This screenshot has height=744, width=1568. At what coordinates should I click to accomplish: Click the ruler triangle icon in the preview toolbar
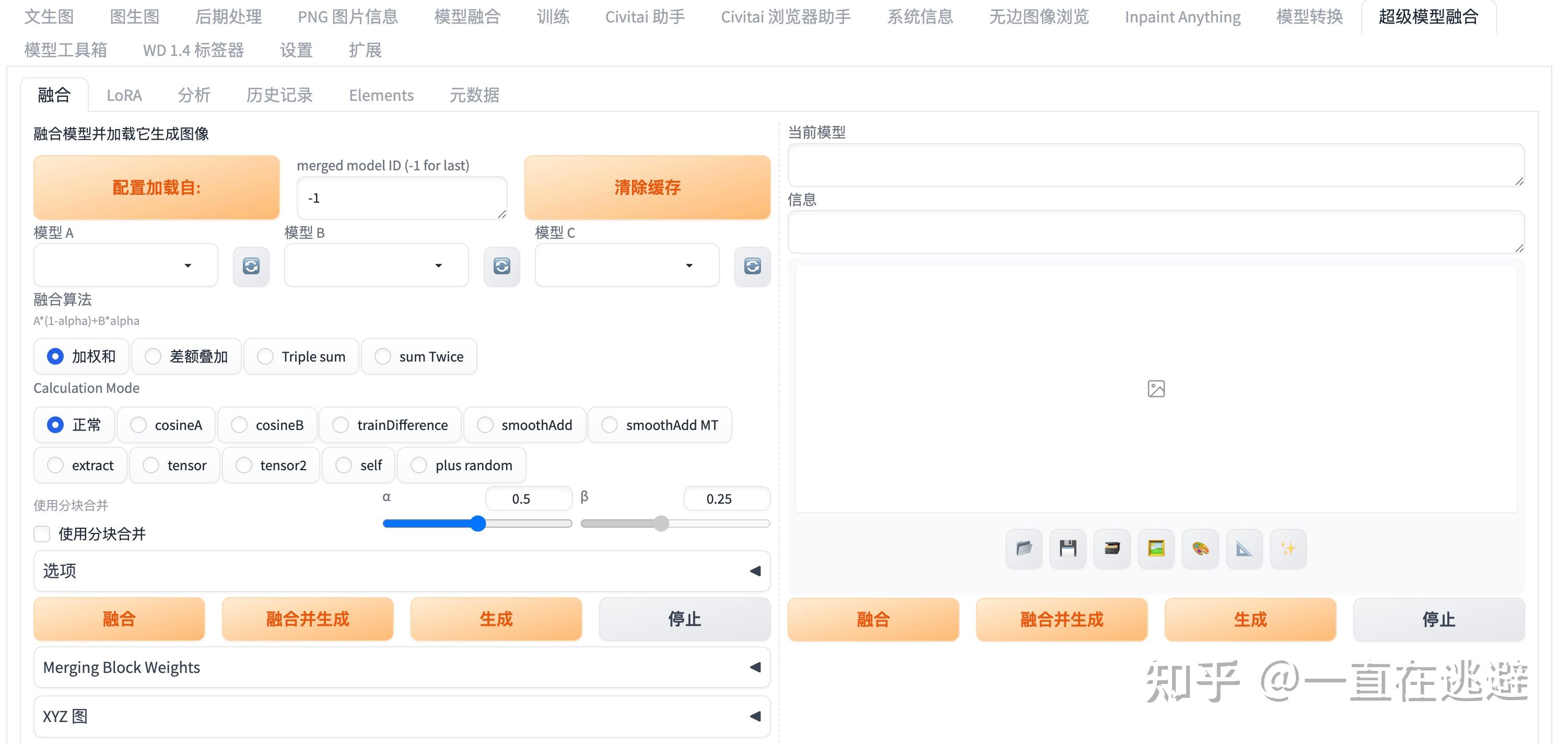pos(1244,548)
